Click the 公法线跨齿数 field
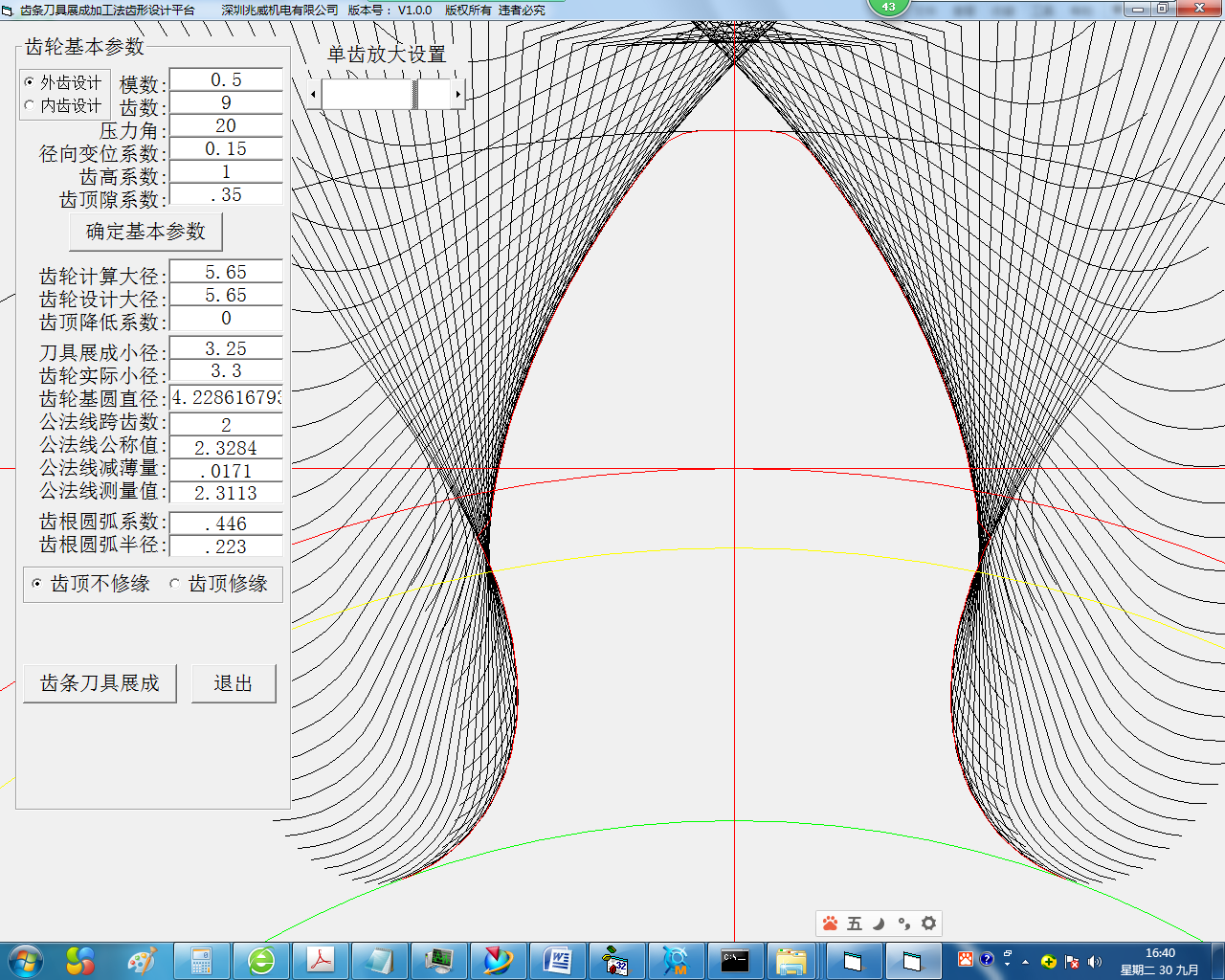Screen dimensions: 1225x980 click(x=226, y=424)
